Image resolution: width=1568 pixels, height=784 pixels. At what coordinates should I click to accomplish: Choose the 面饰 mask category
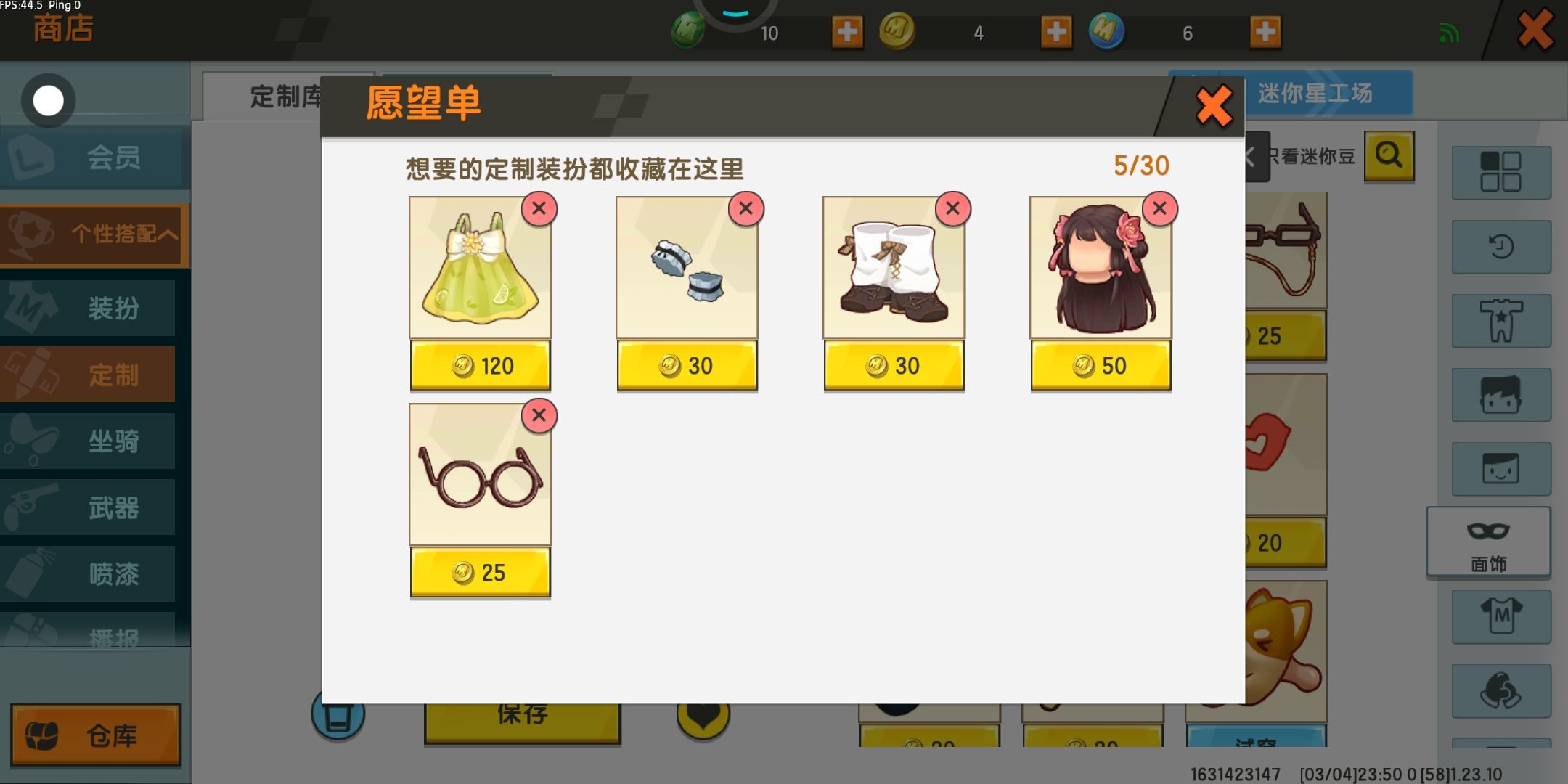point(1488,542)
